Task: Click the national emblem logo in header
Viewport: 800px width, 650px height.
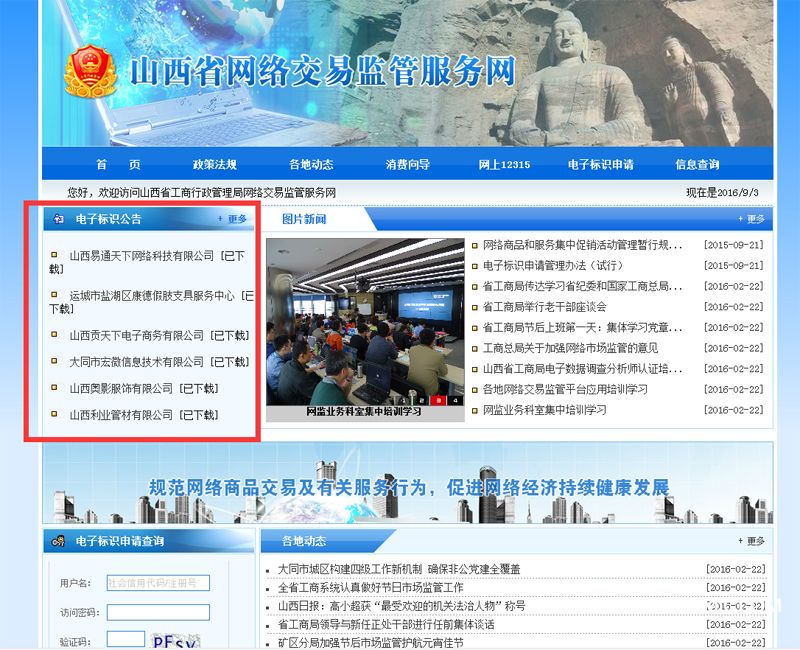Action: [91, 73]
